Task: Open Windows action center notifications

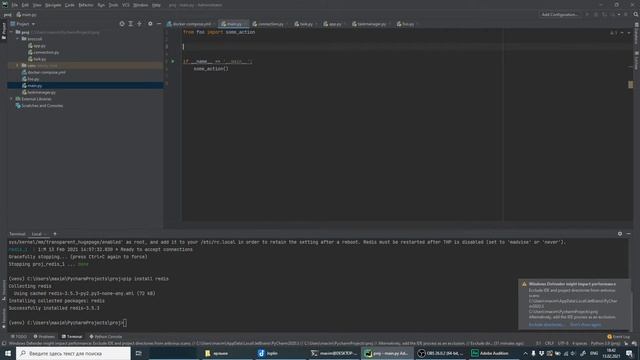Action: [x=629, y=353]
